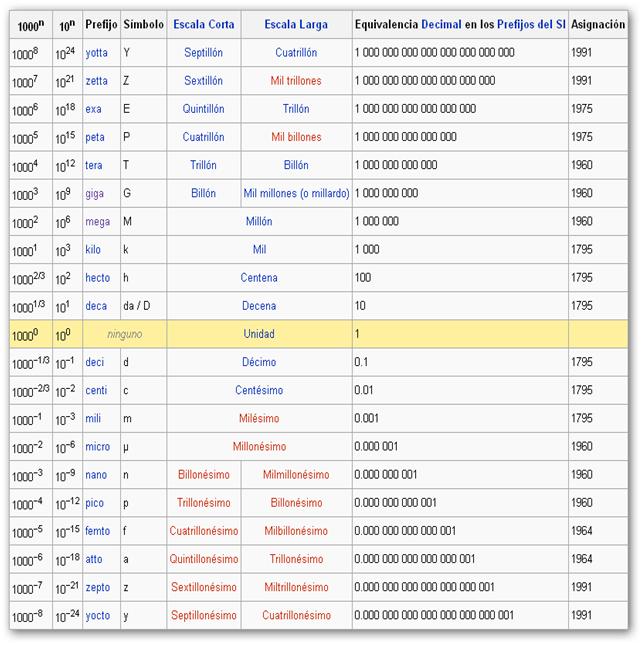Open Prefijos del SI header link

[x=531, y=25]
